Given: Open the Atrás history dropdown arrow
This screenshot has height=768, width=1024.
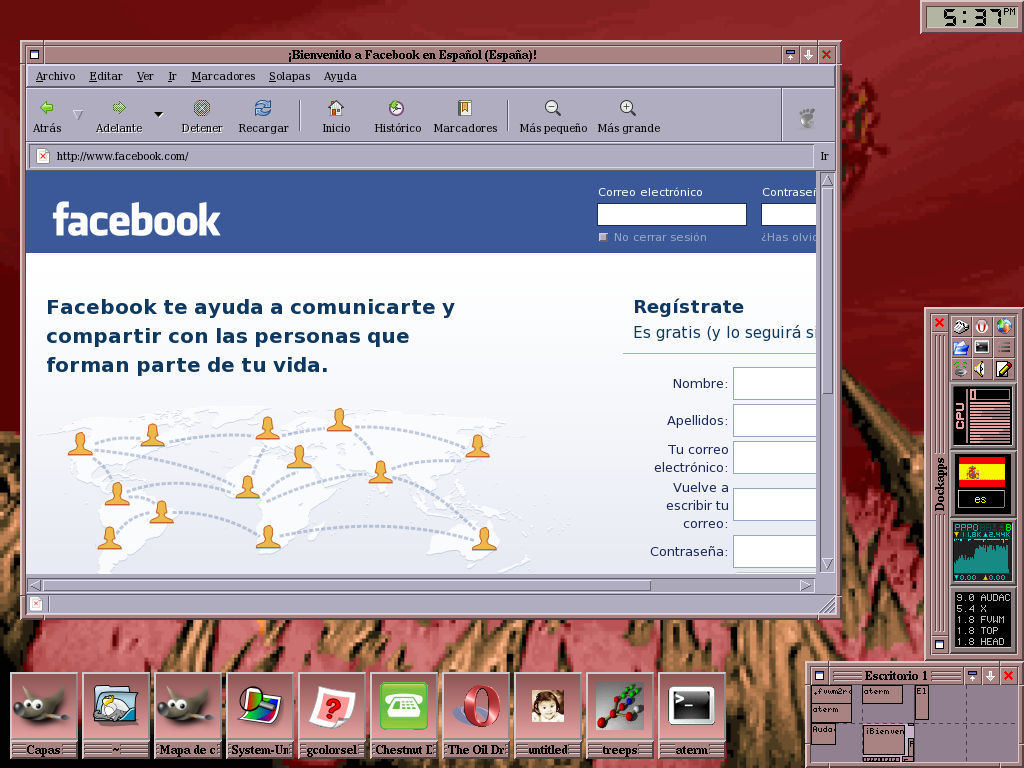Looking at the screenshot, I should [78, 114].
